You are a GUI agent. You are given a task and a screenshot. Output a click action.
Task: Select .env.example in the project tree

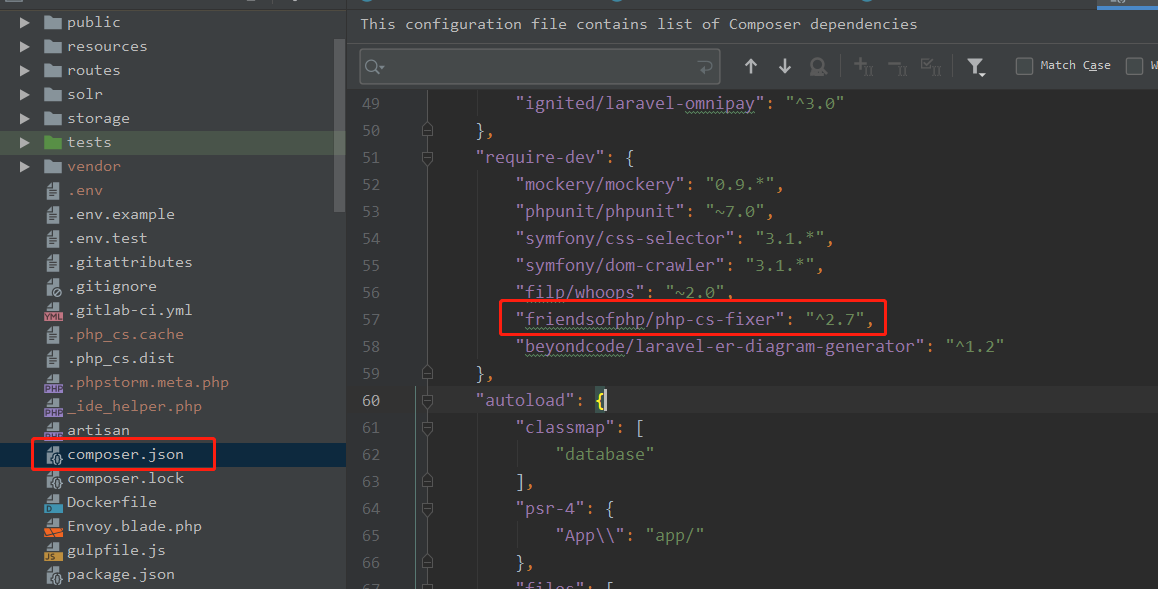pyautogui.click(x=121, y=215)
